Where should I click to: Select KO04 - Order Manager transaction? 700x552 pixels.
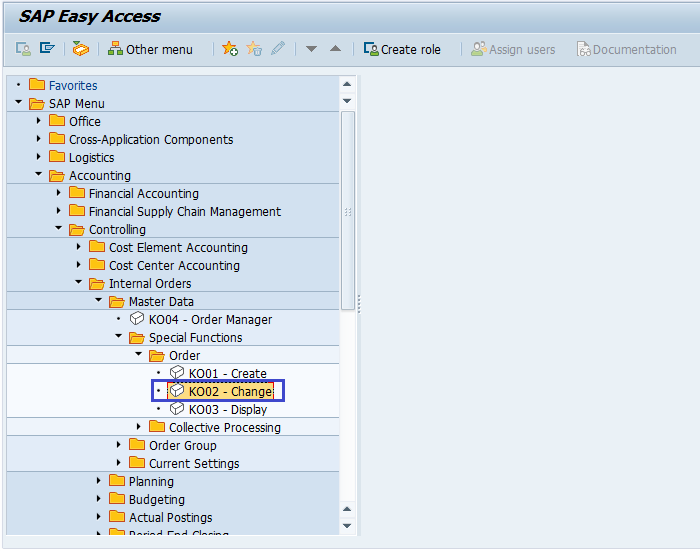210,320
